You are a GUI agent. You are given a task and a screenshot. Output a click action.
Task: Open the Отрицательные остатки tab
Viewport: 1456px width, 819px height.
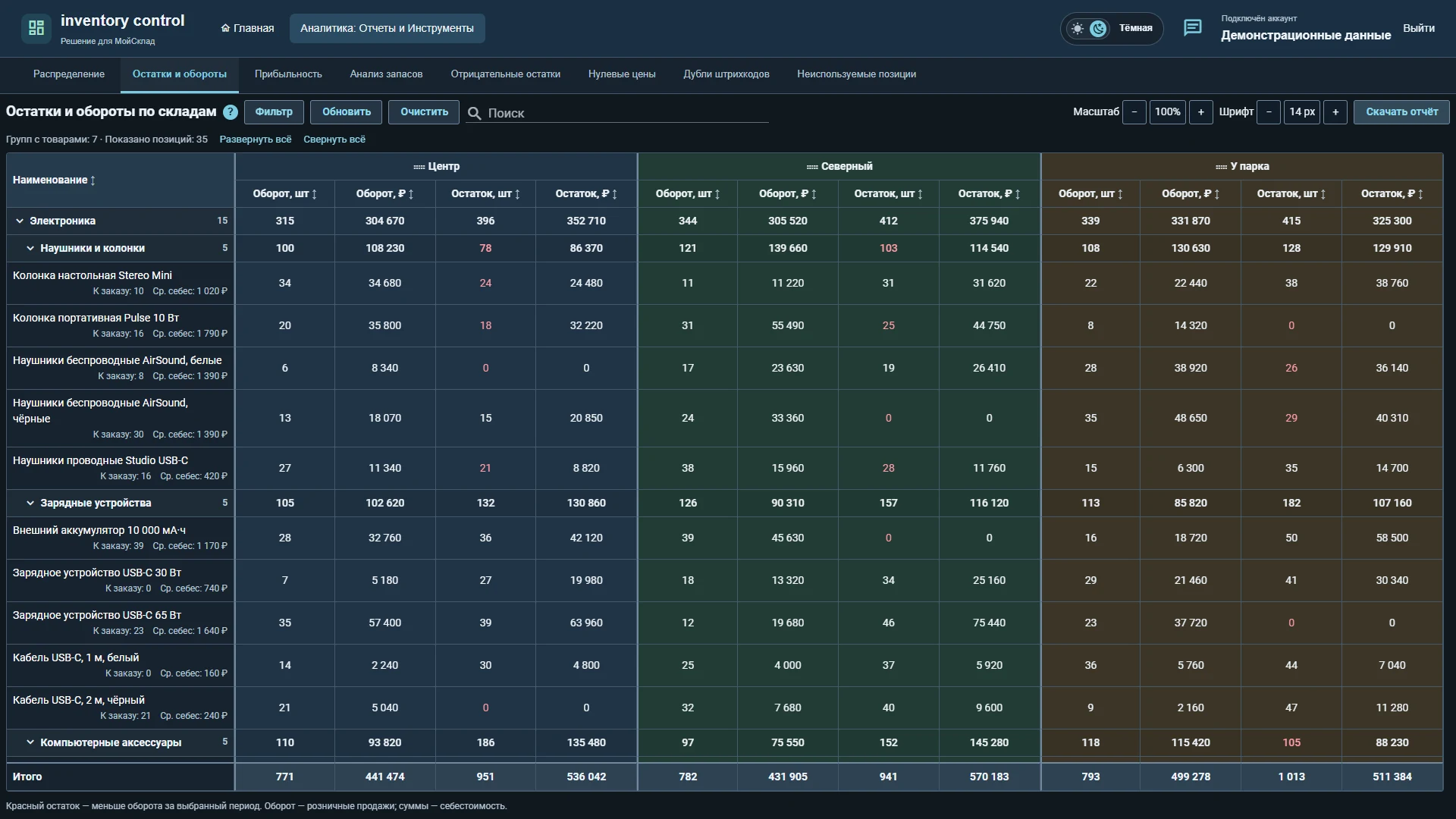click(505, 74)
